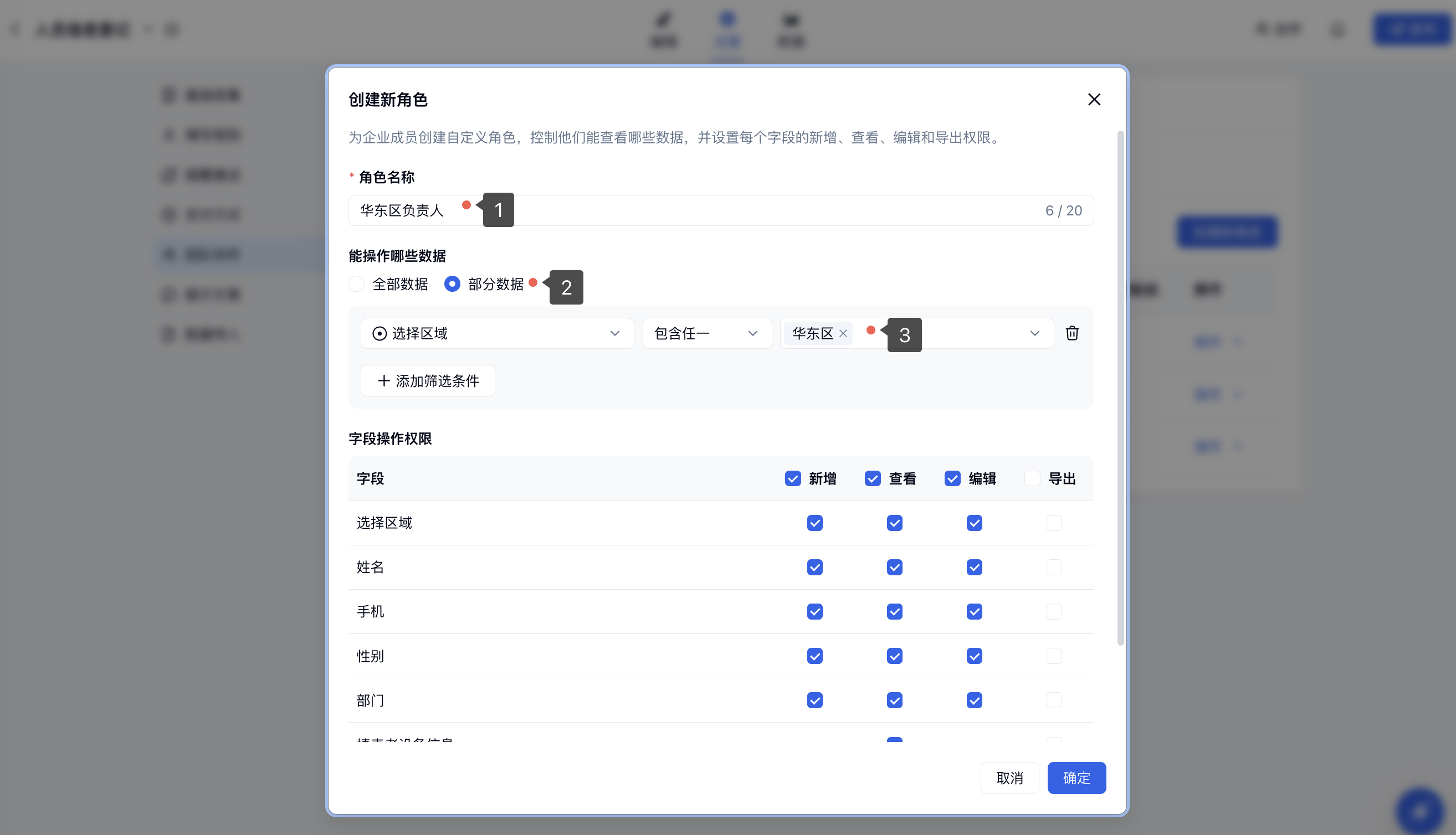Close the 创建新角色 dialog
1456x835 pixels.
click(1094, 99)
